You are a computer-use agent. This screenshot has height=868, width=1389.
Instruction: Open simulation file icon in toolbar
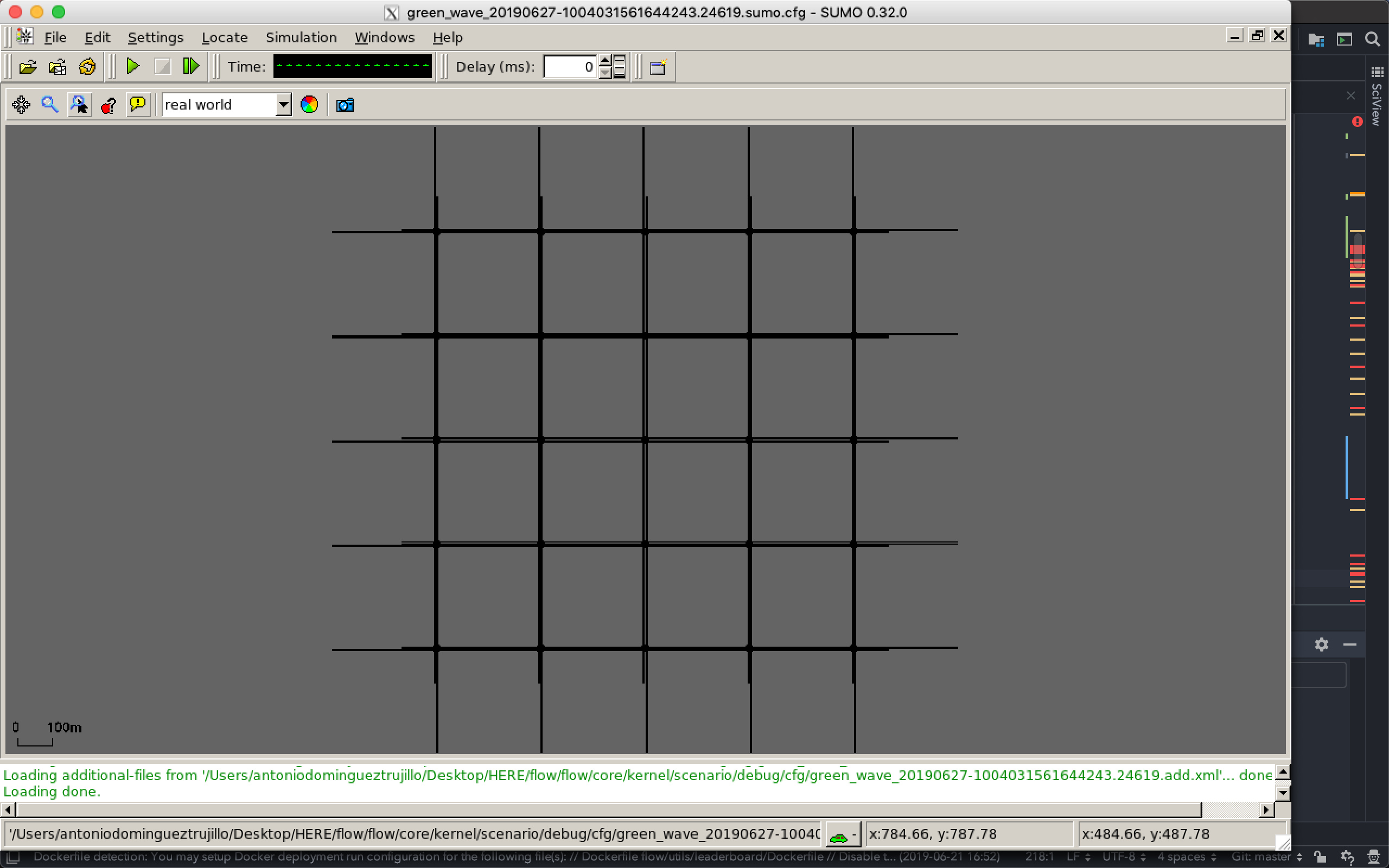[28, 67]
